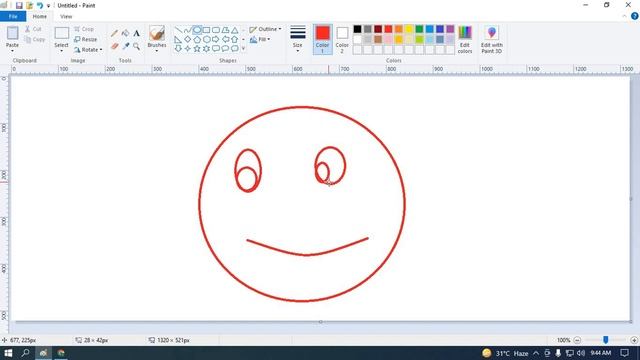Image resolution: width=640 pixels, height=360 pixels.
Task: Move the zoom slider handle
Action: (x=606, y=340)
